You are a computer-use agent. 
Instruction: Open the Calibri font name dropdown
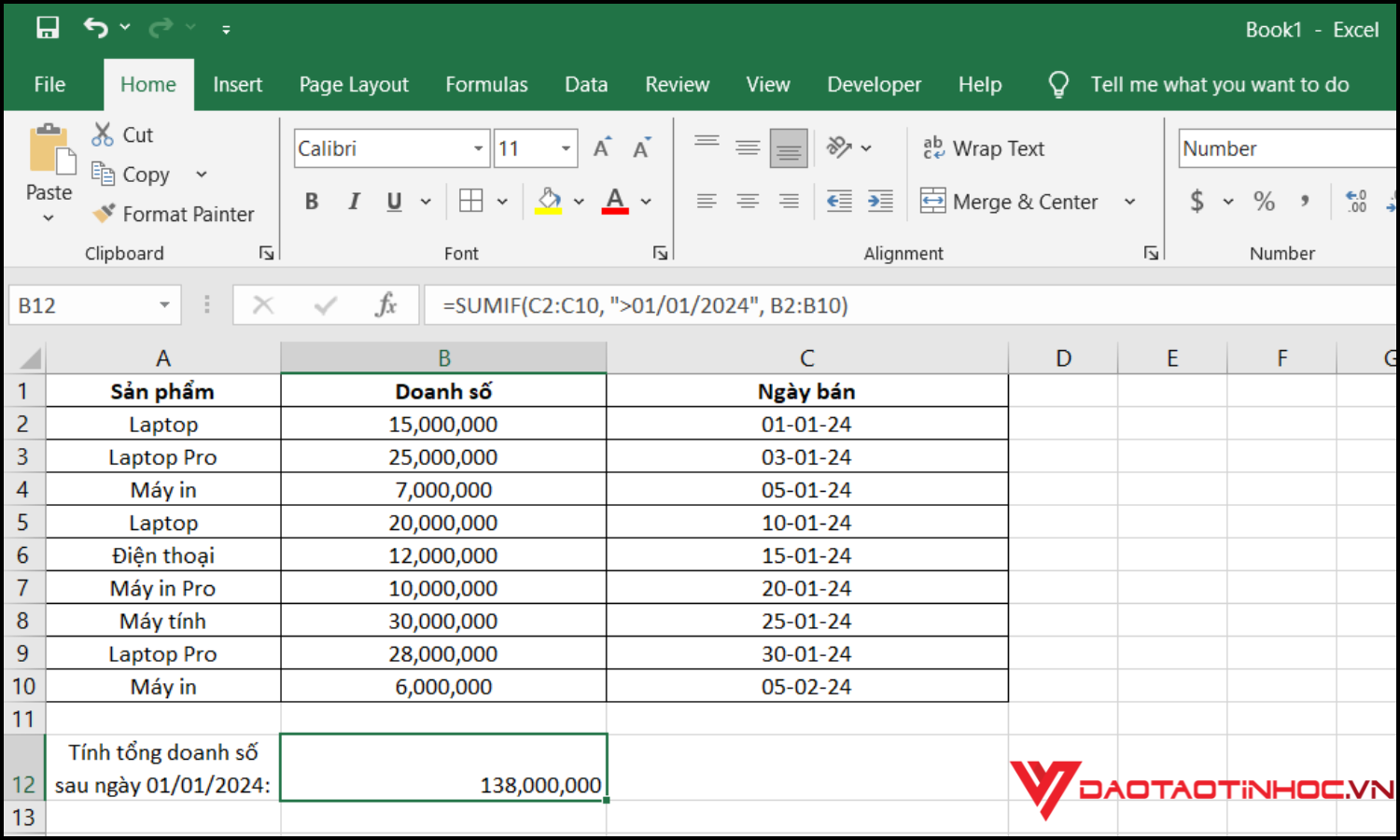(x=478, y=148)
